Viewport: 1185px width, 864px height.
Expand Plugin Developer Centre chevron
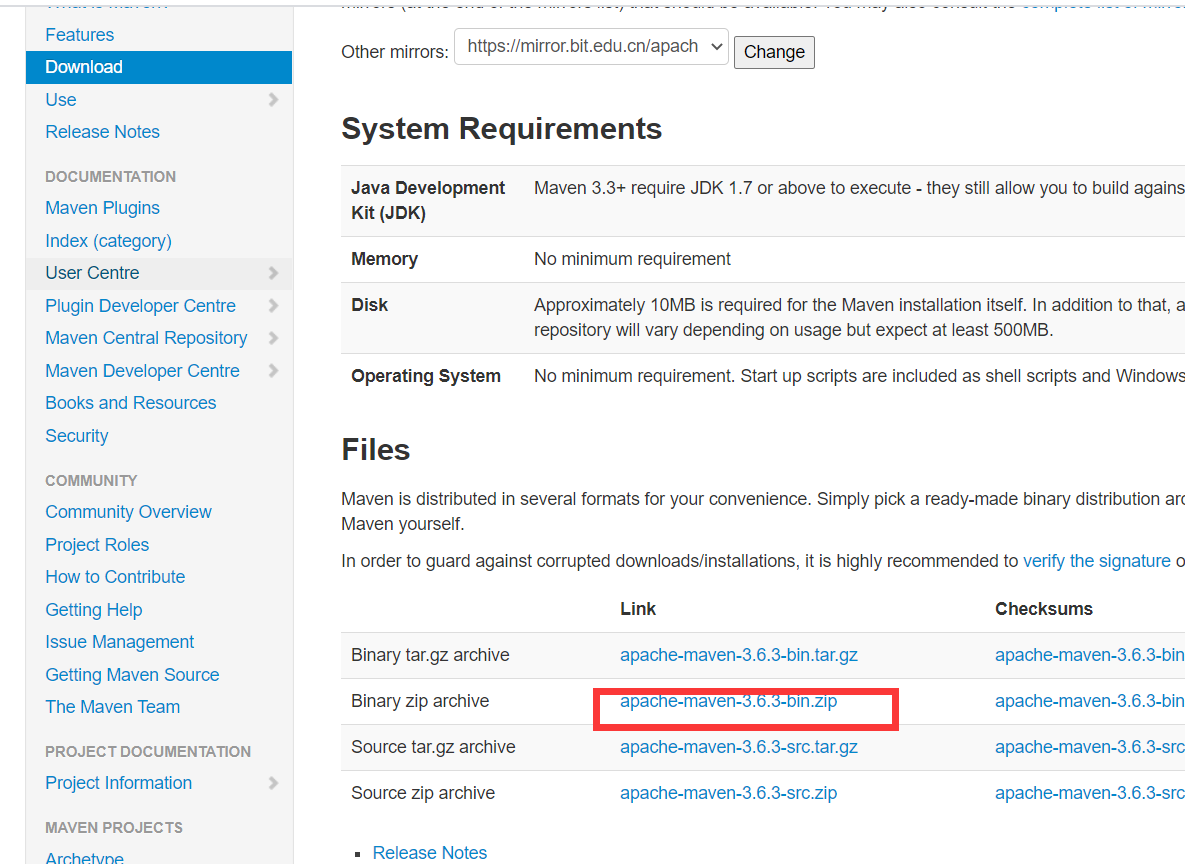(274, 305)
